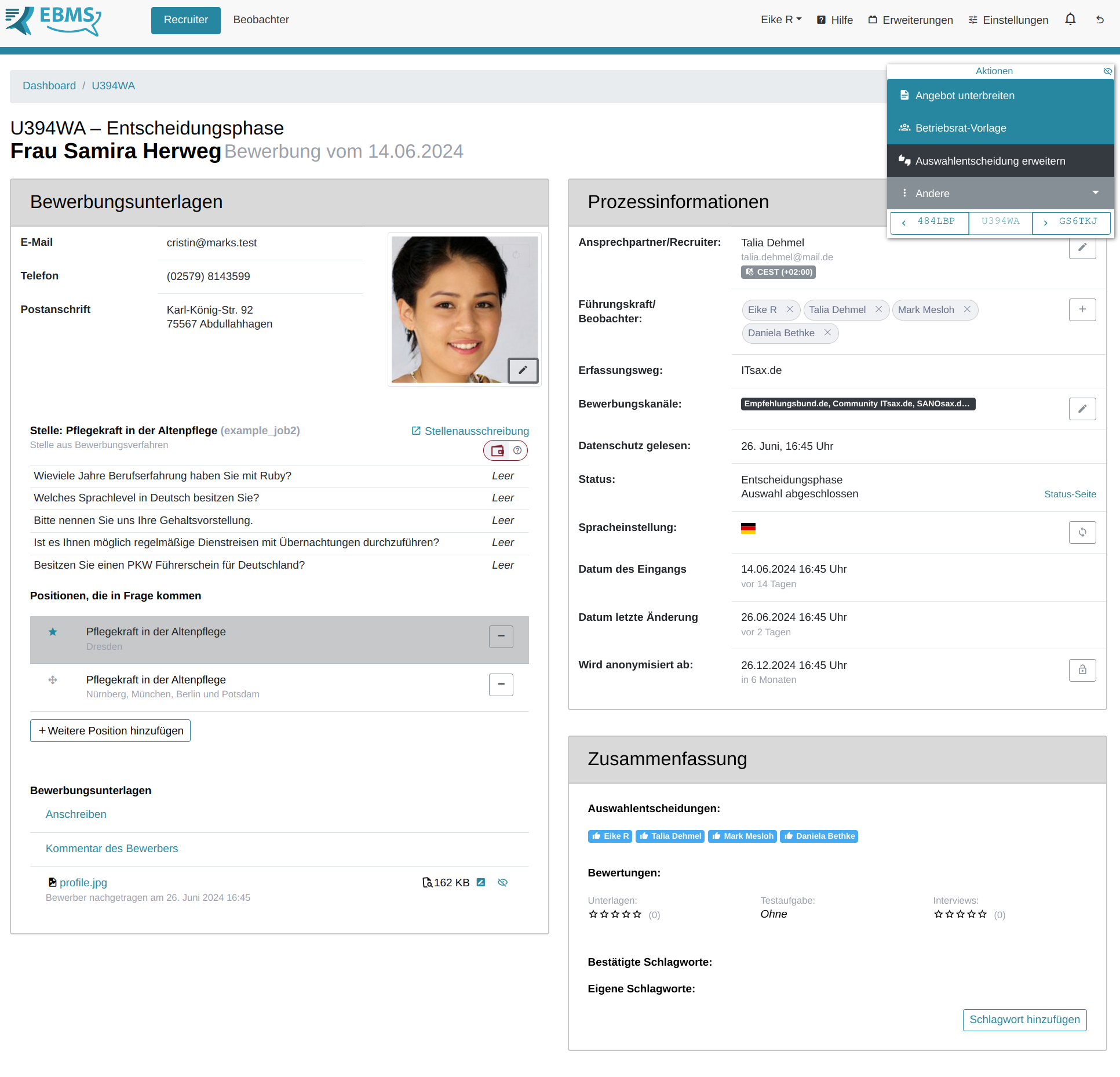Edit the Ansprechpartner/Recruiter via pencil icon

[x=1082, y=248]
